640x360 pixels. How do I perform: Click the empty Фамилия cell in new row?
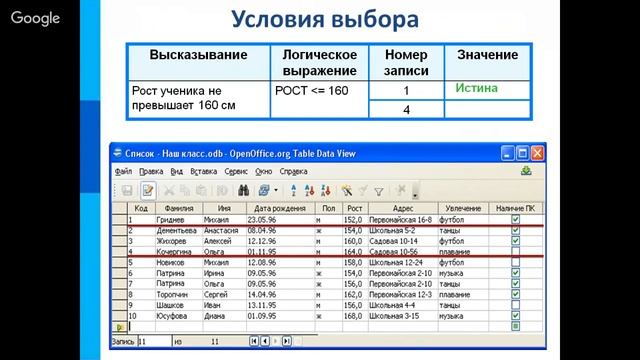pyautogui.click(x=179, y=327)
